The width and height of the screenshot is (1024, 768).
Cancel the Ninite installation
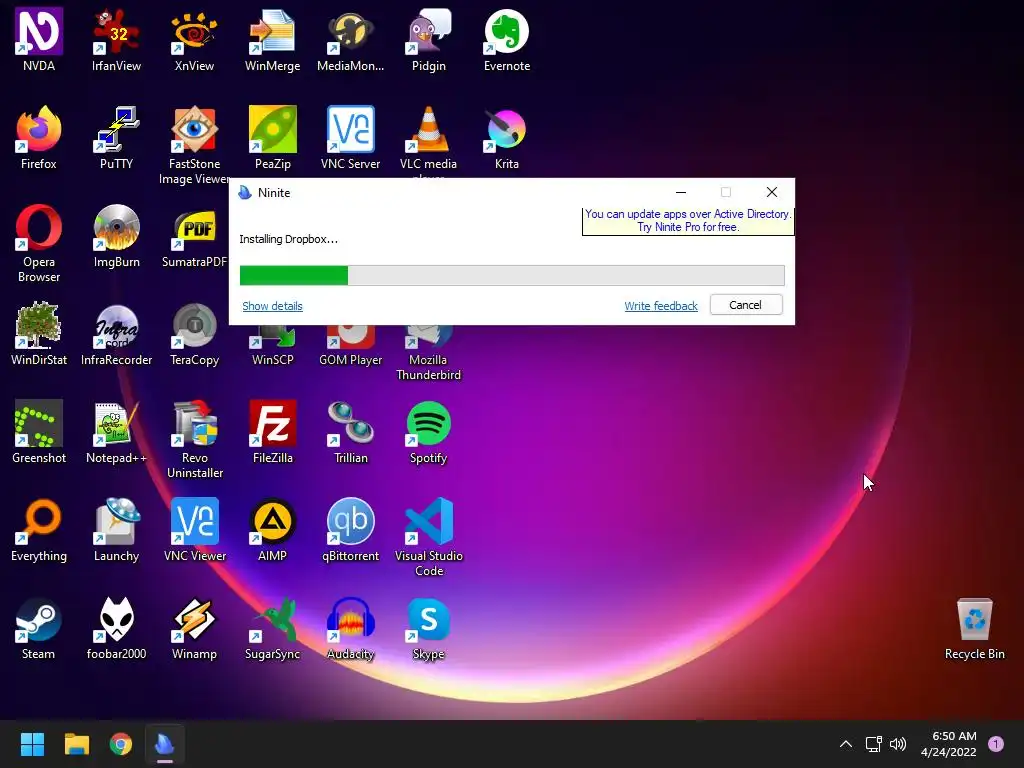point(746,305)
